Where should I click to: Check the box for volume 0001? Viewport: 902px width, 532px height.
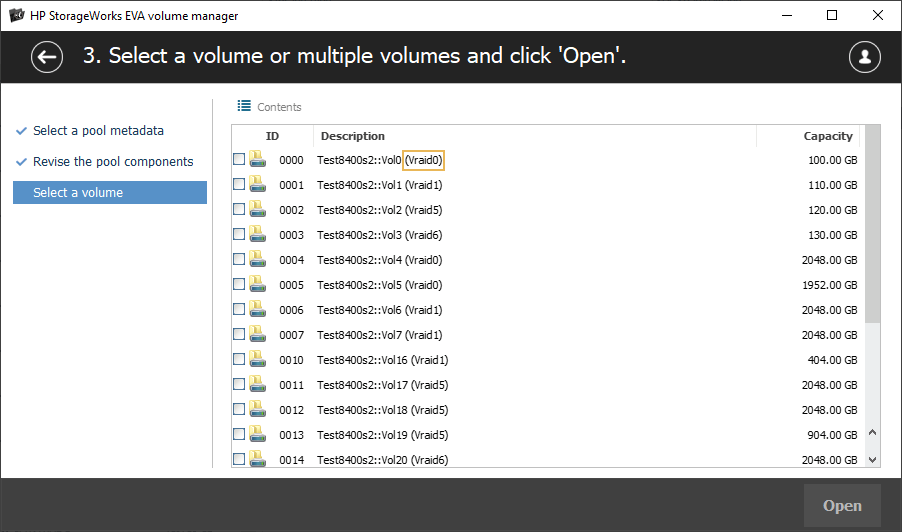pos(239,184)
